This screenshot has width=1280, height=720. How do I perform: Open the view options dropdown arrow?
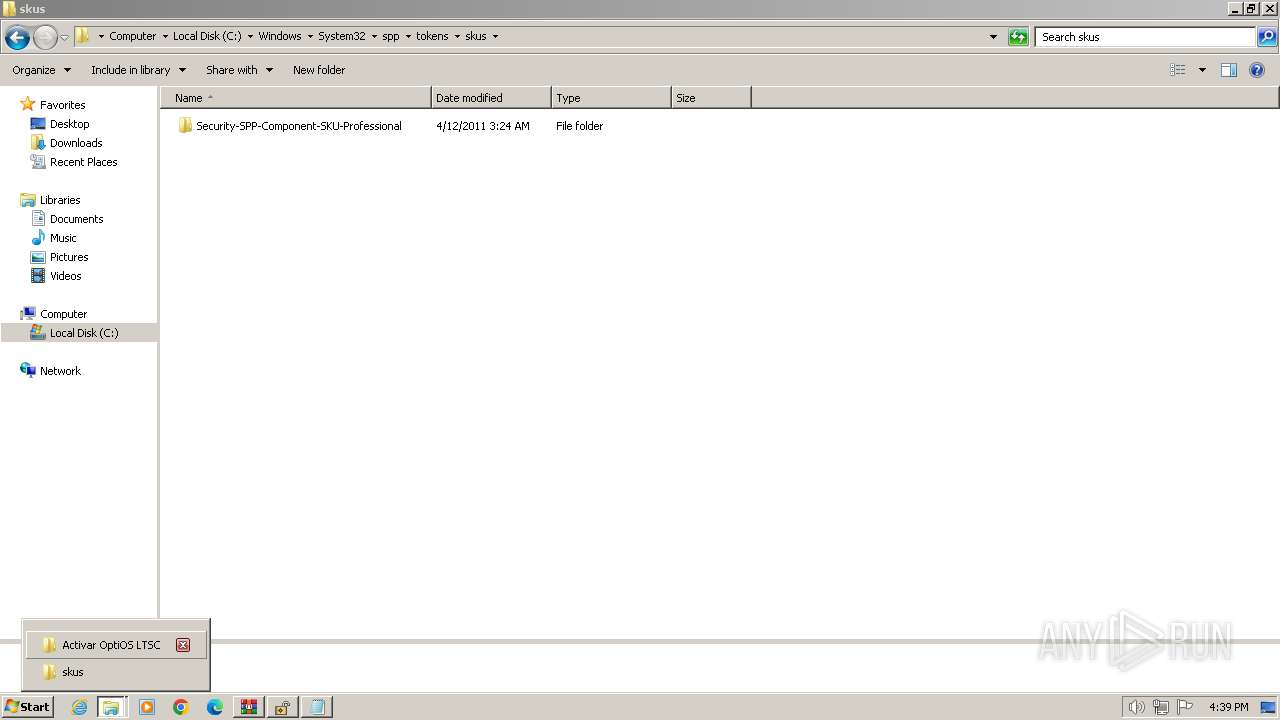(x=1202, y=70)
